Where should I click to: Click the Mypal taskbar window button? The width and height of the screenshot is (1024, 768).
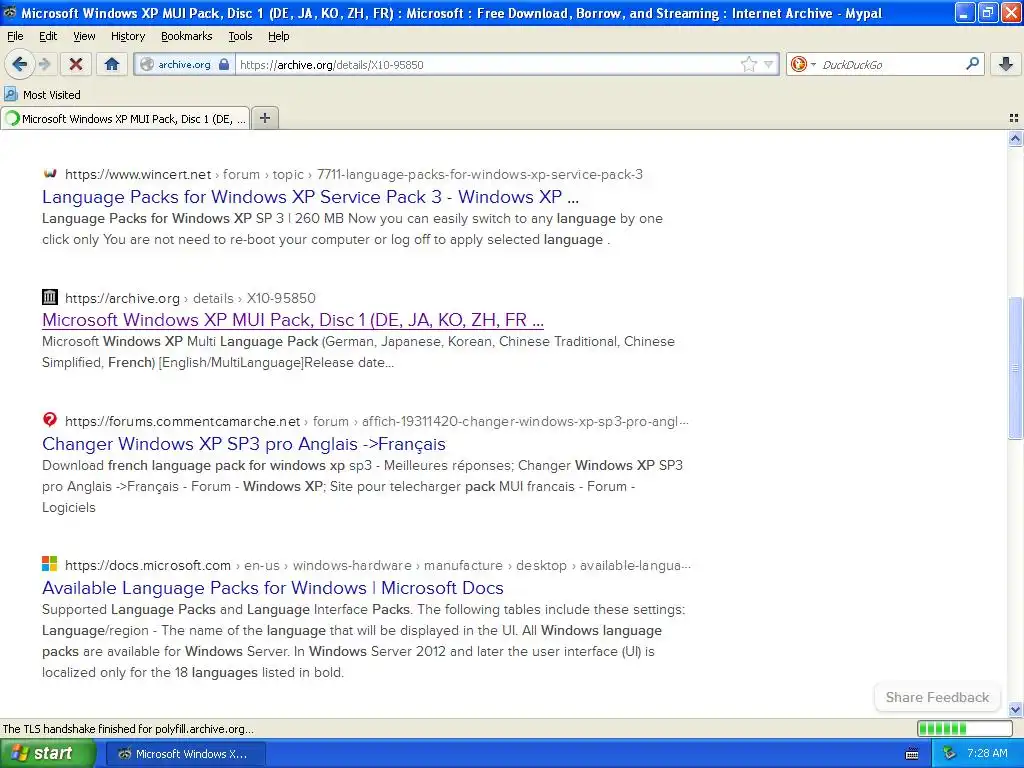[x=185, y=754]
